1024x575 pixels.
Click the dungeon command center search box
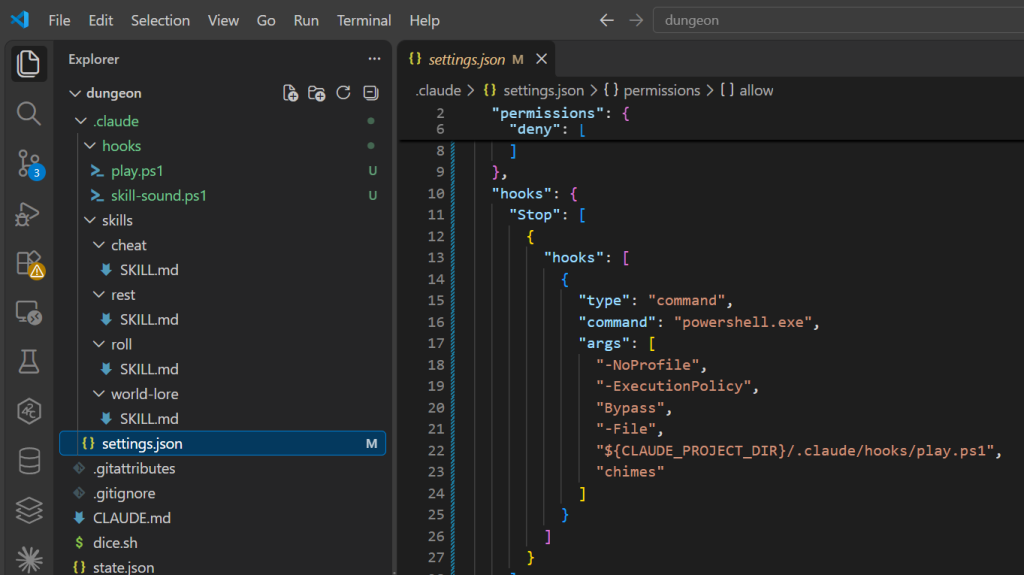839,20
